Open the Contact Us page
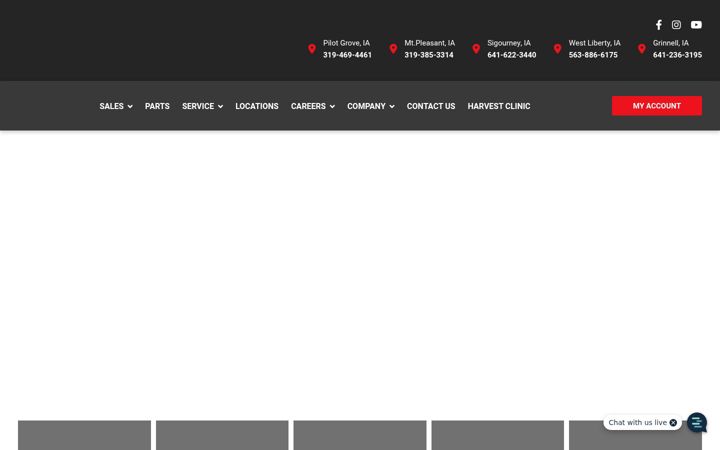The height and width of the screenshot is (450, 720). (431, 106)
